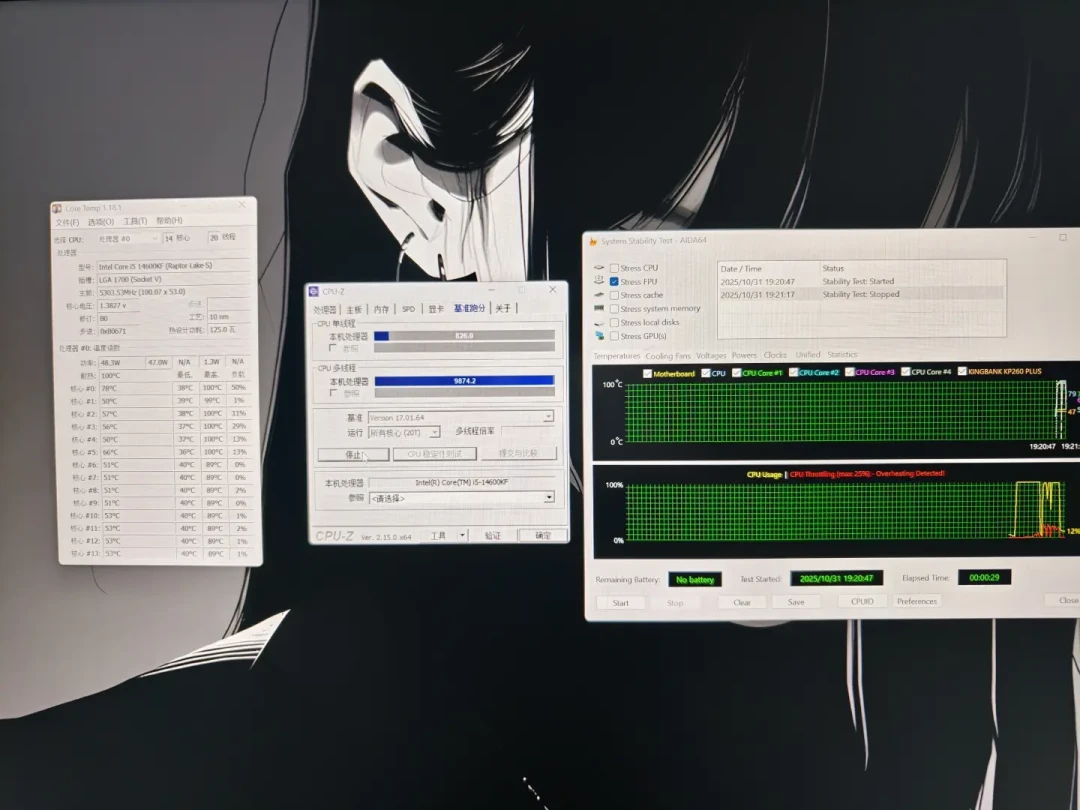Toggle the KINGBANK KP260 PLUS graph checkbox

(962, 371)
